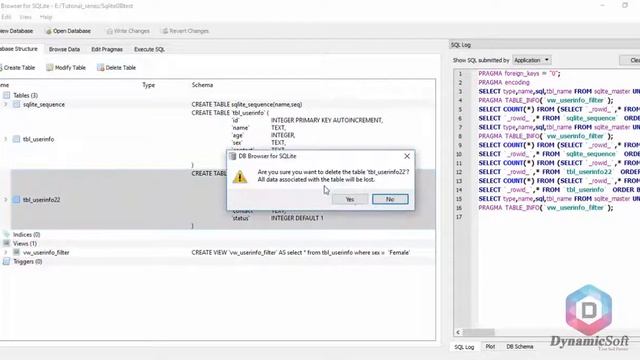640x360 pixels.
Task: Click the Modify Table icon
Action: tap(49, 68)
